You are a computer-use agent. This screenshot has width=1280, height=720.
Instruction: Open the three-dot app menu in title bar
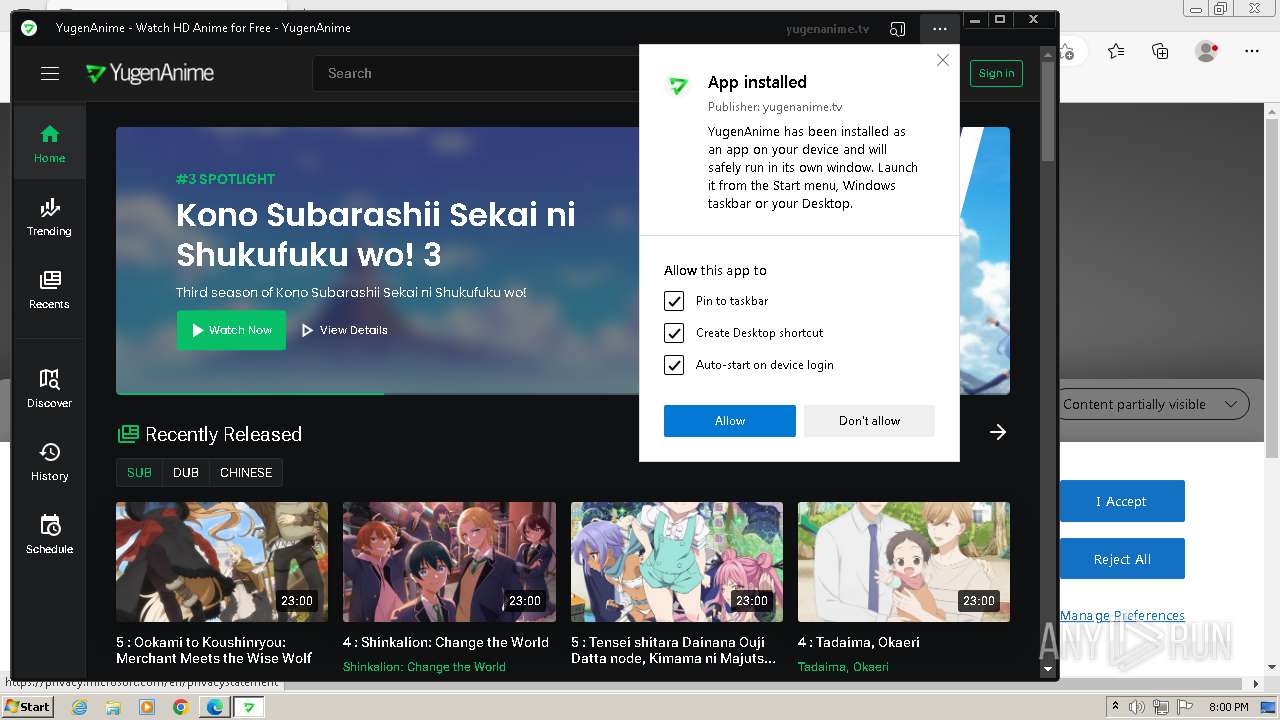(x=939, y=29)
